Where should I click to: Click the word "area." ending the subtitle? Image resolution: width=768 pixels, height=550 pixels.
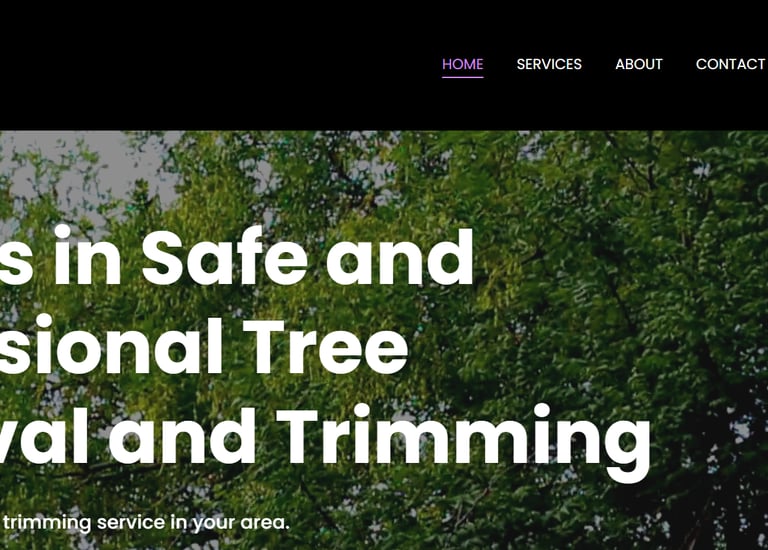(x=265, y=523)
